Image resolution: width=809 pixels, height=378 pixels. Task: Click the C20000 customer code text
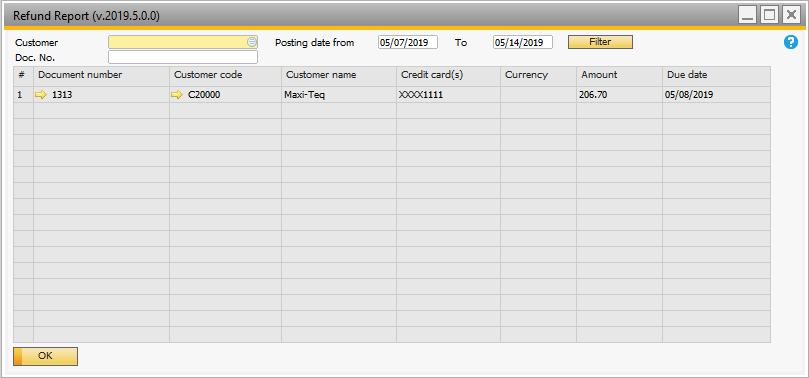pos(204,95)
